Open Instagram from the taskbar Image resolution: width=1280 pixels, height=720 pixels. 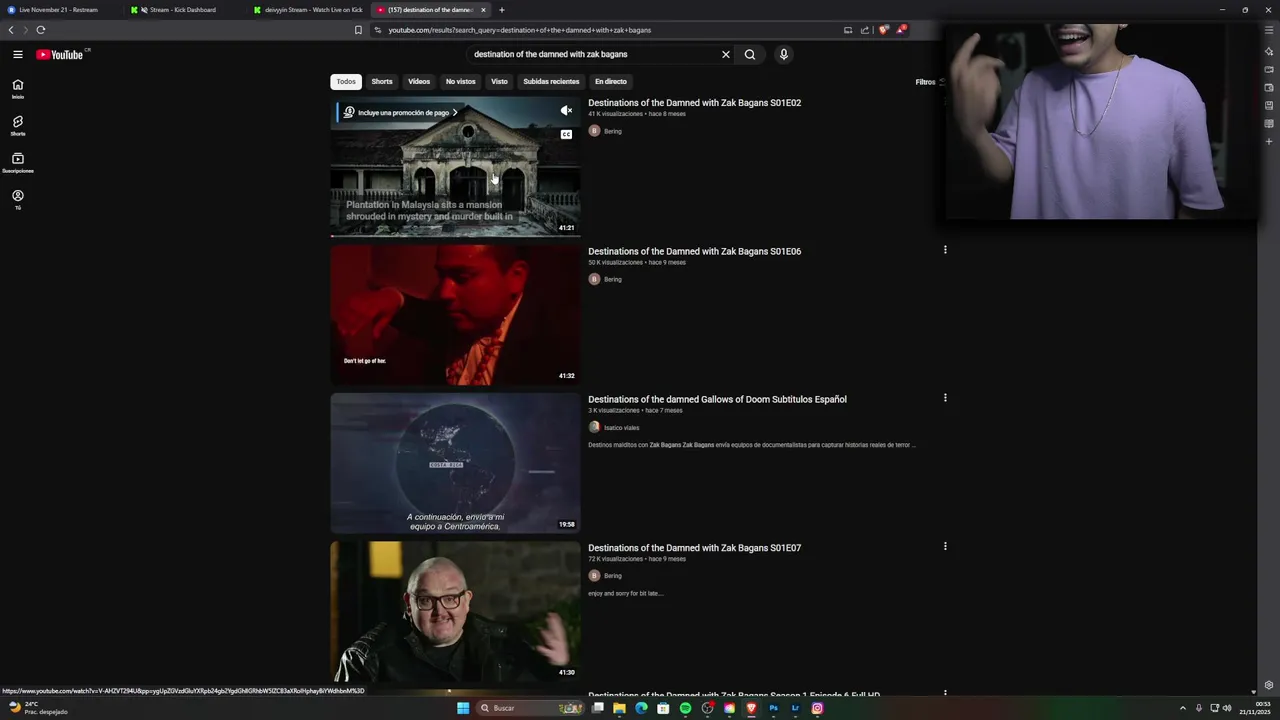817,708
